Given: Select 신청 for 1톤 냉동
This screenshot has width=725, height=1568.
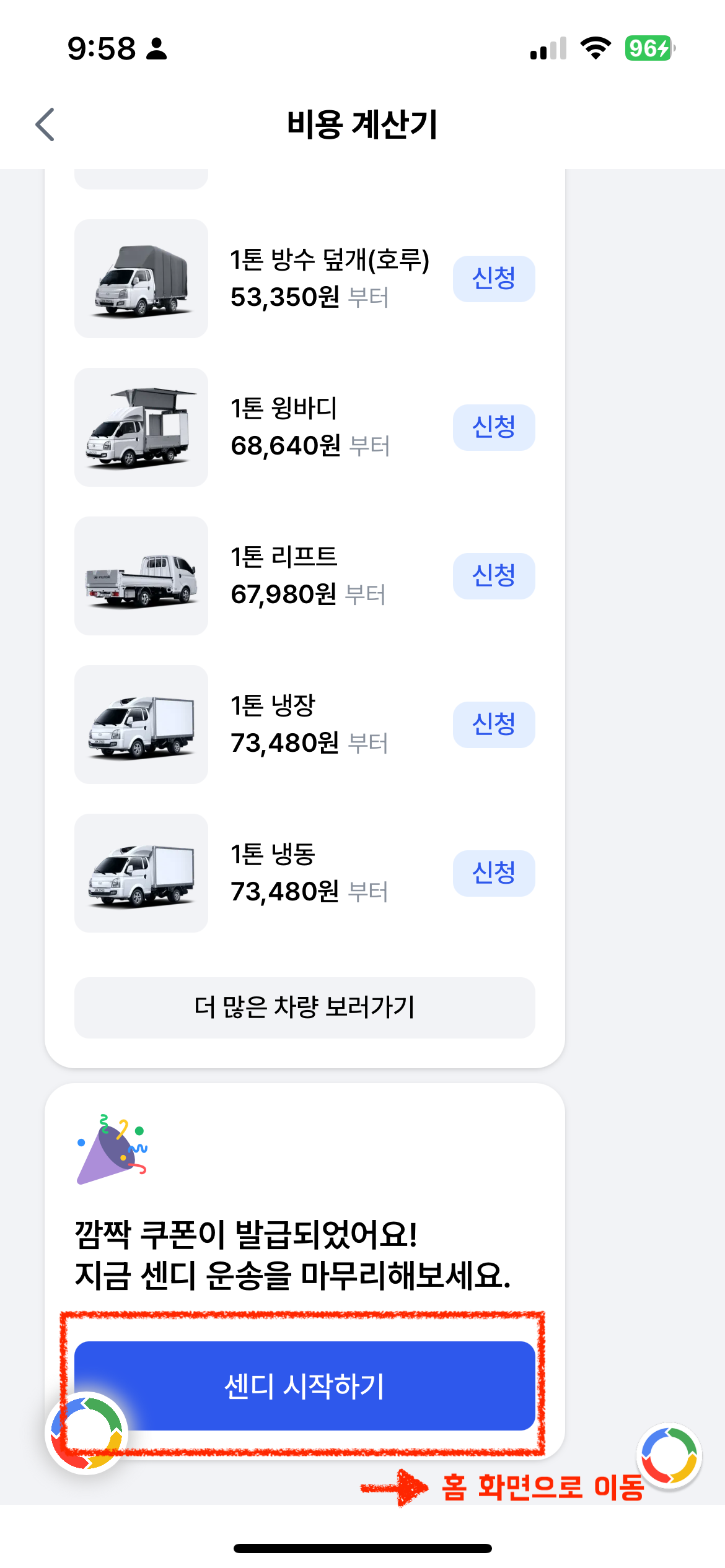Looking at the screenshot, I should [x=494, y=873].
